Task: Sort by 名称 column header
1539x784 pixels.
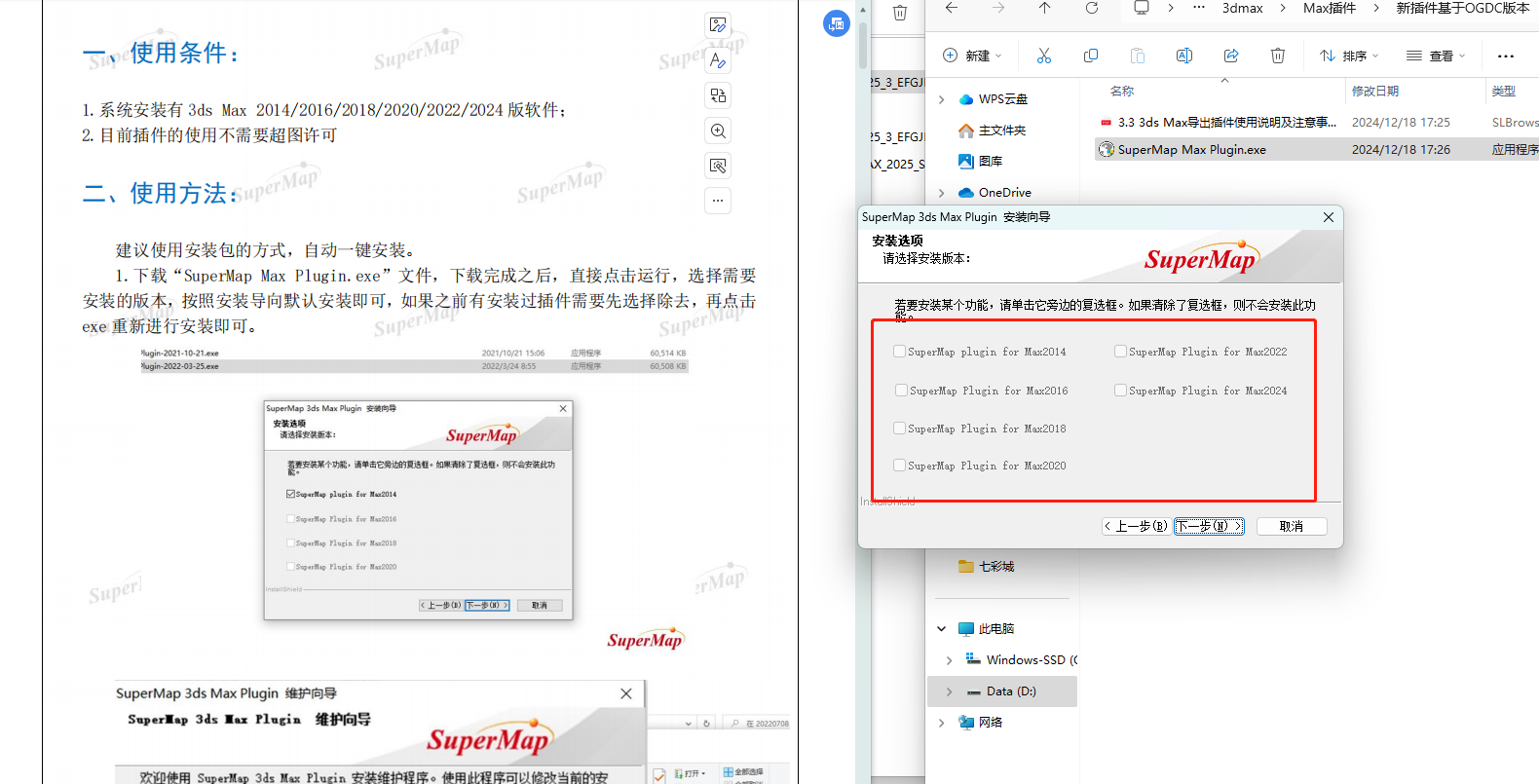Action: tap(1122, 91)
